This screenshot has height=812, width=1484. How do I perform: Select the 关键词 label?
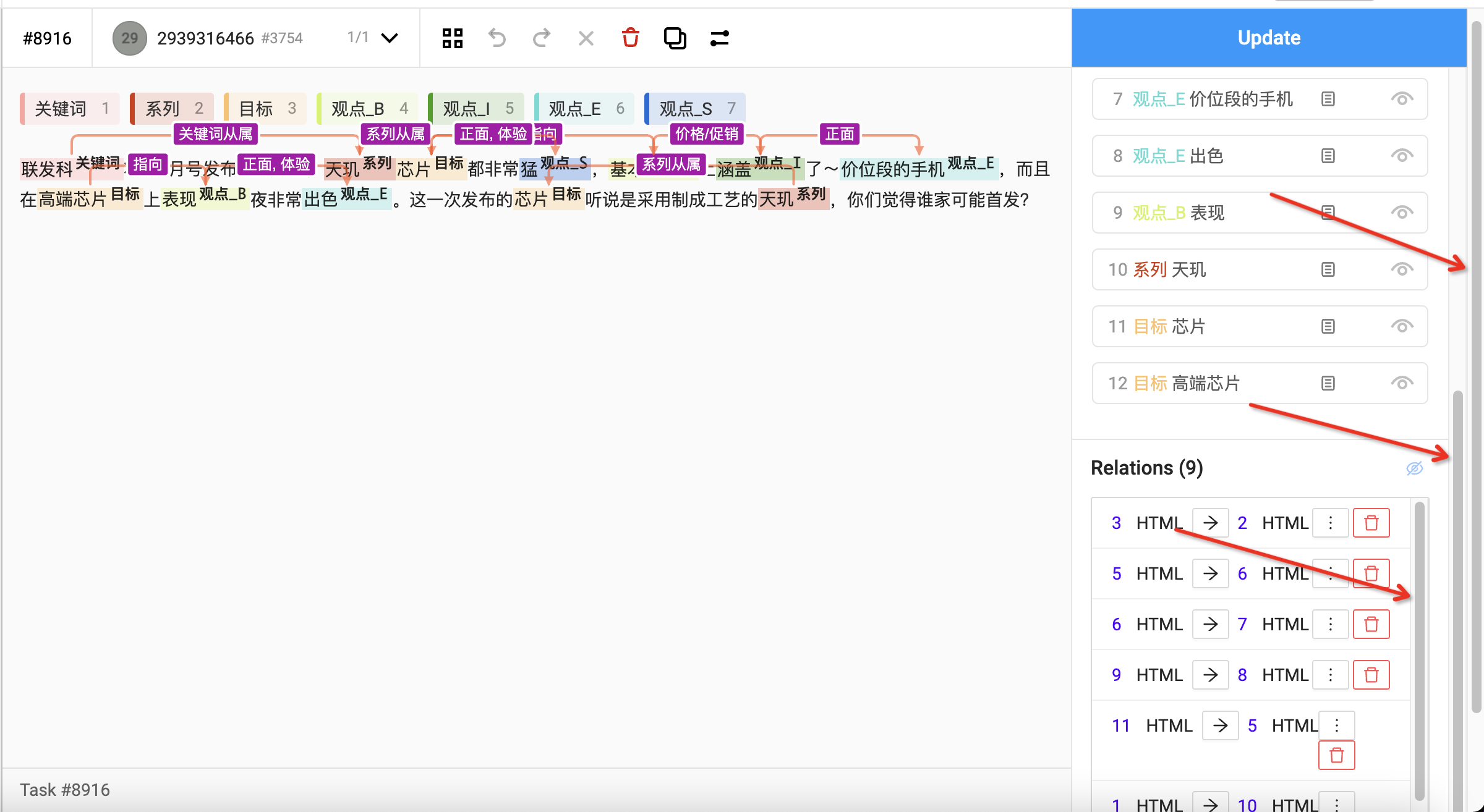(69, 108)
